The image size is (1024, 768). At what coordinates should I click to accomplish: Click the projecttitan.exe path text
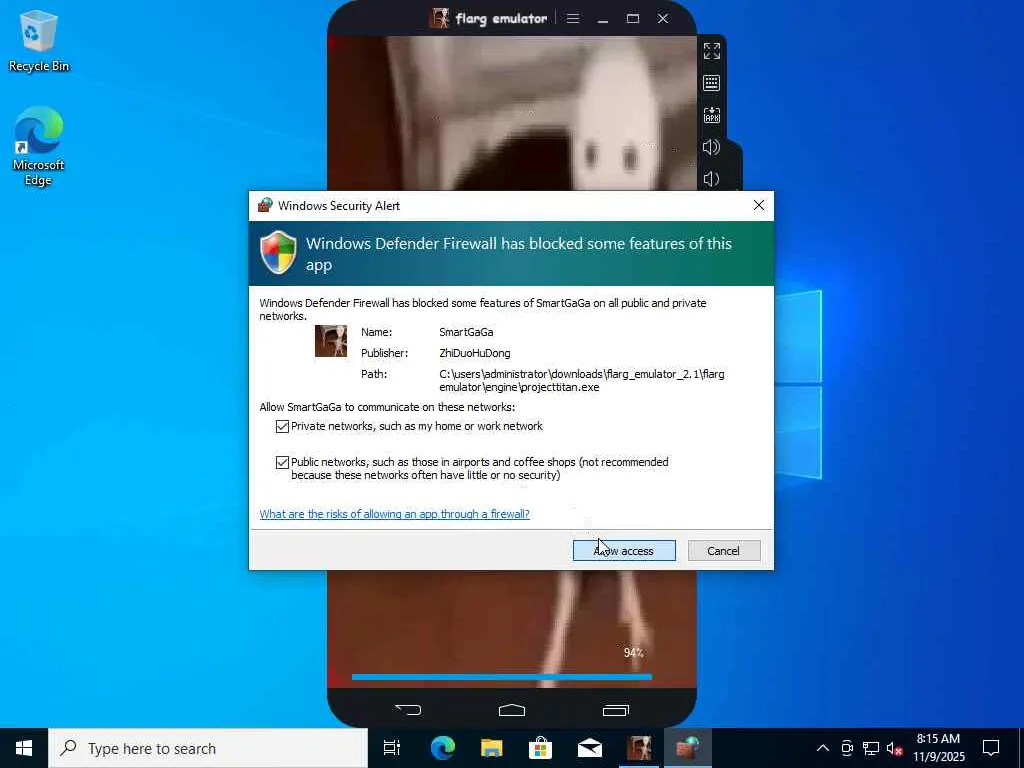point(582,380)
